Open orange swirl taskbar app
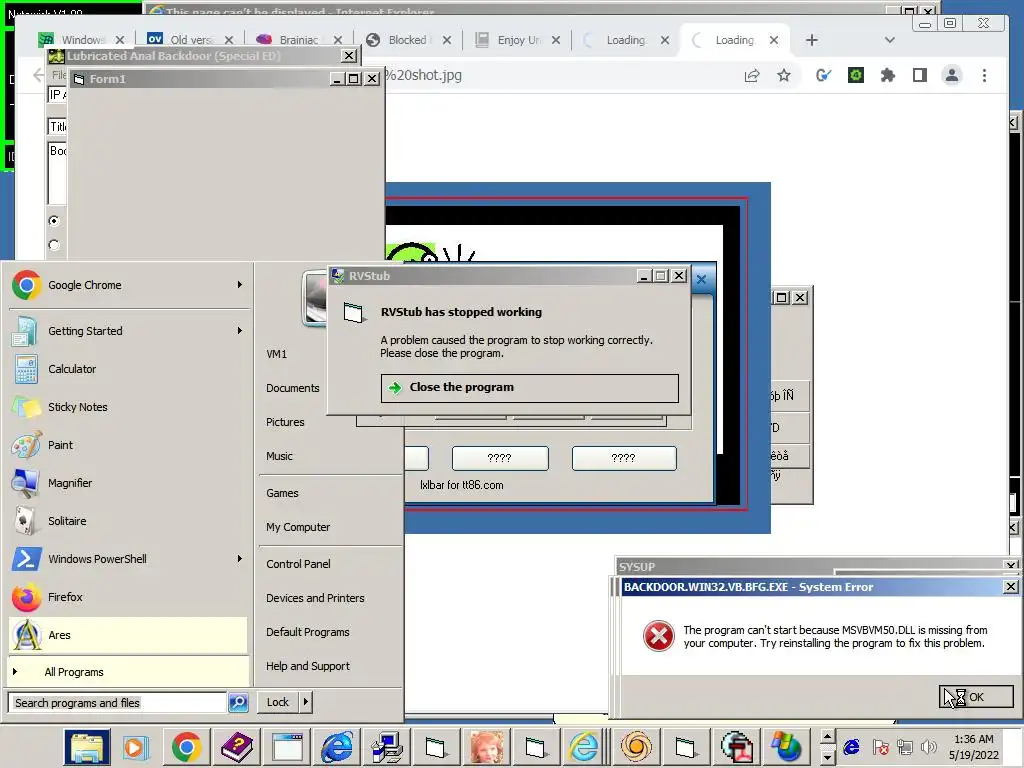This screenshot has width=1024, height=768. 636,747
